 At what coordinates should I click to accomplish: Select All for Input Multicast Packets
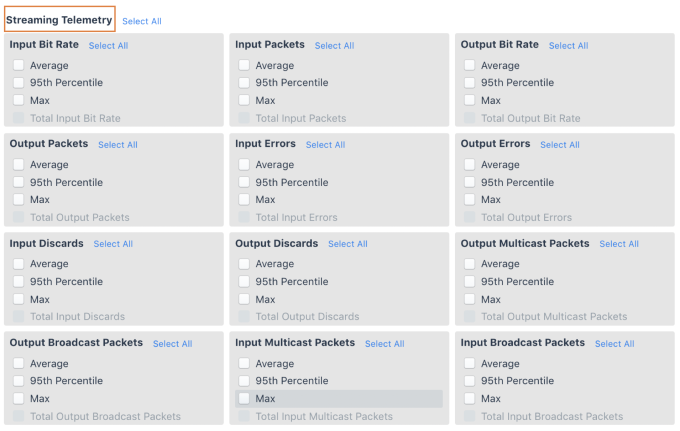tap(384, 344)
